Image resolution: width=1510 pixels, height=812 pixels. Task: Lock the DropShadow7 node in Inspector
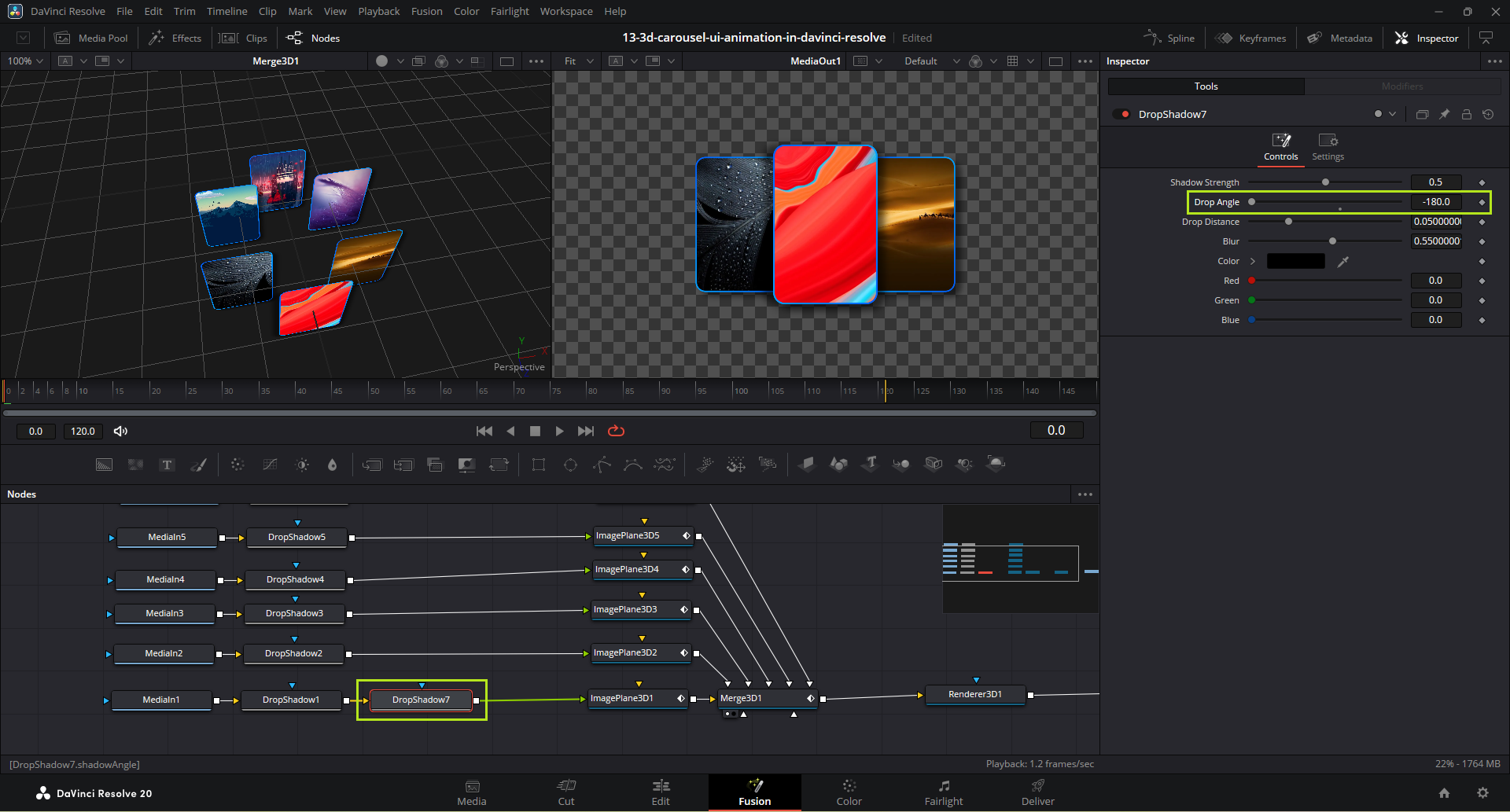click(1467, 115)
